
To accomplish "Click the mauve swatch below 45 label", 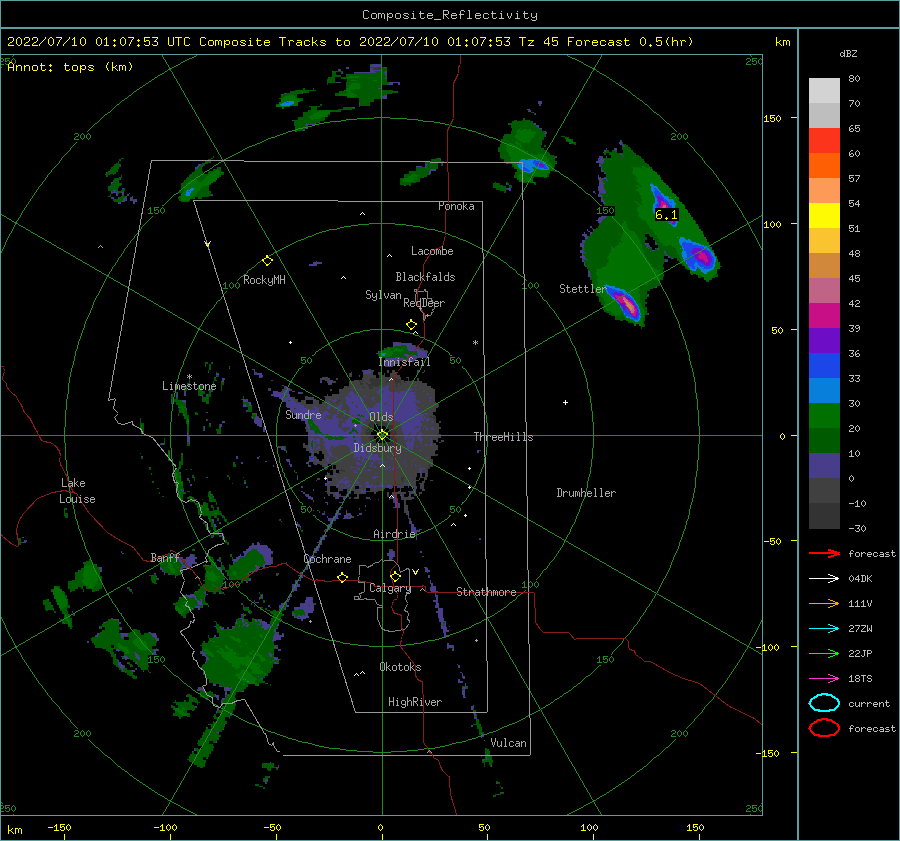I will 824,290.
